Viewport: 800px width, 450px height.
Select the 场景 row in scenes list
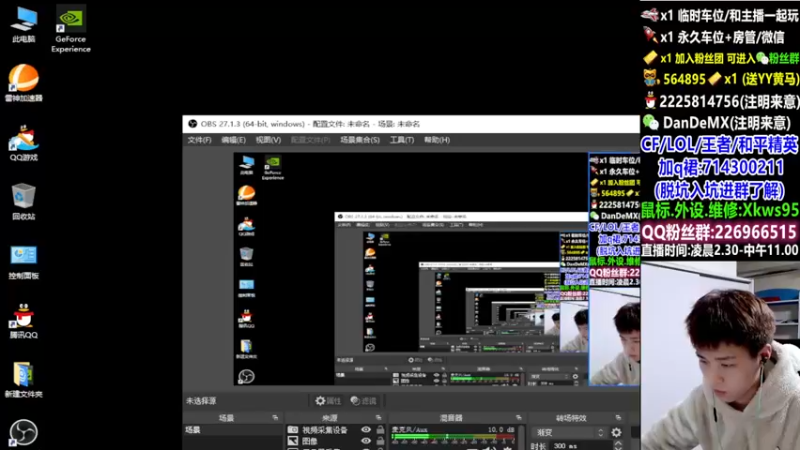[x=232, y=430]
